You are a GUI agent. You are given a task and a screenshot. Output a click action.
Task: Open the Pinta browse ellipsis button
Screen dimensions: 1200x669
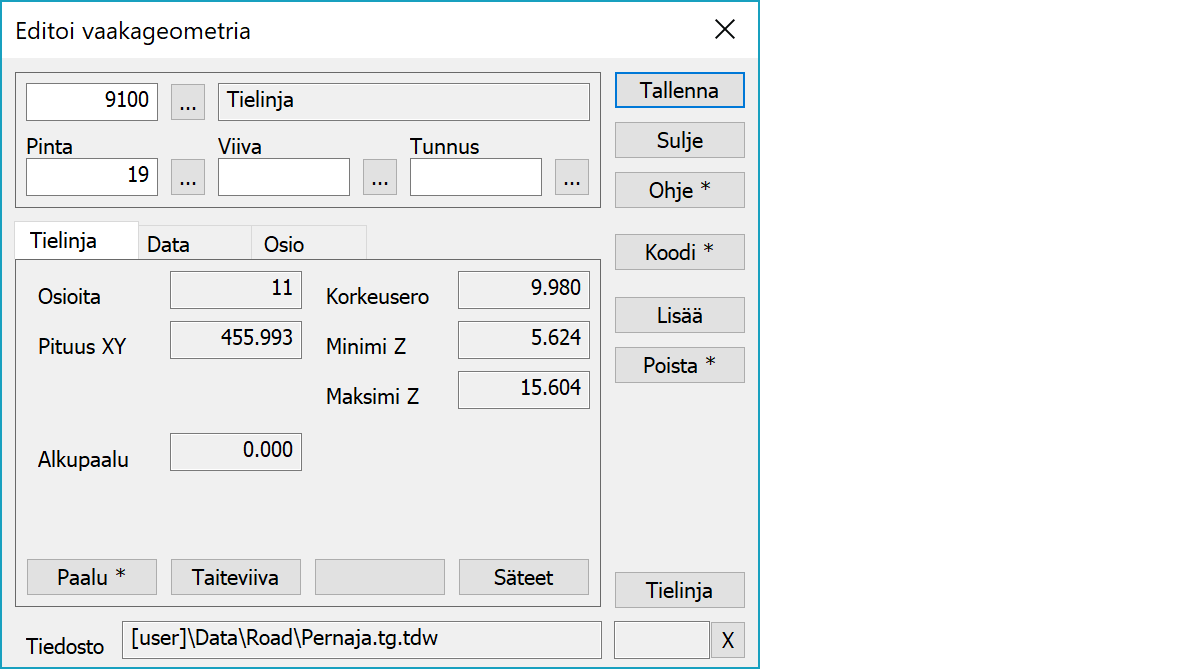pos(188,177)
